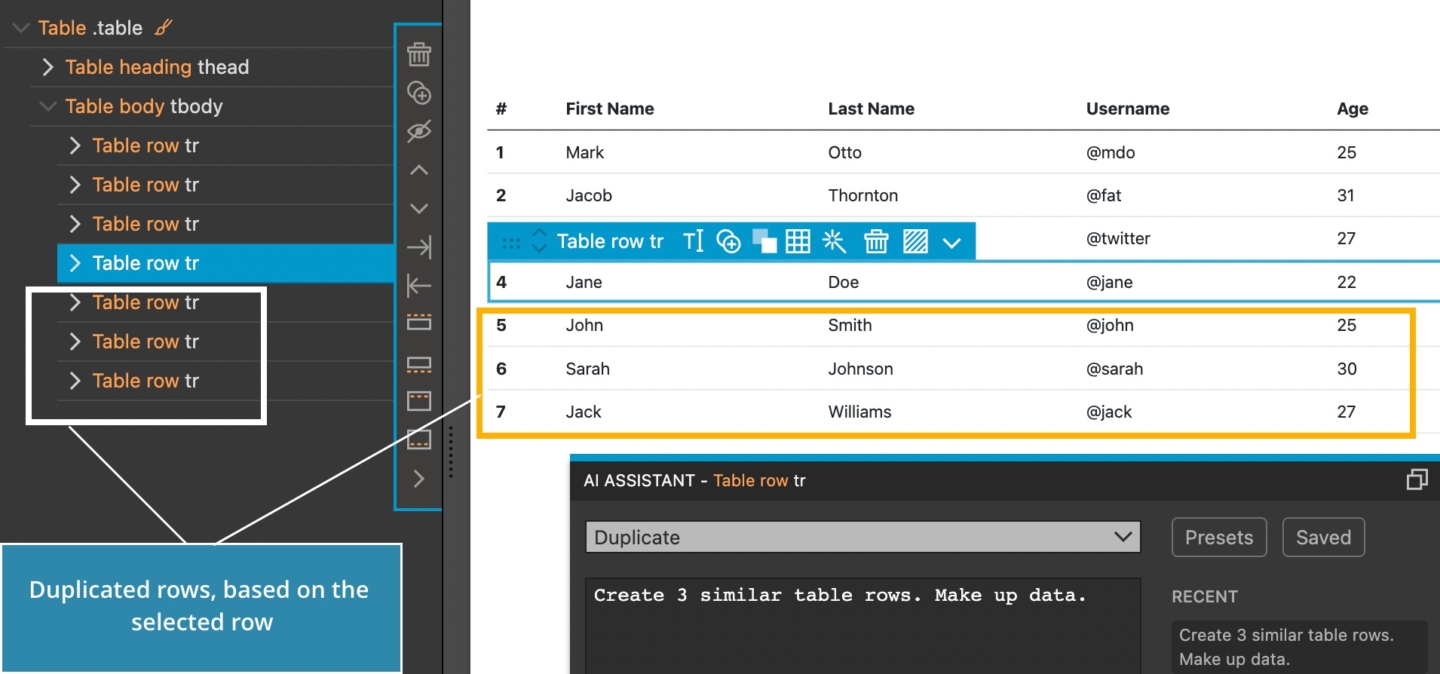The width and height of the screenshot is (1440, 674).
Task: Open the dropdown chevron on the Table row toolbar
Action: [x=952, y=240]
